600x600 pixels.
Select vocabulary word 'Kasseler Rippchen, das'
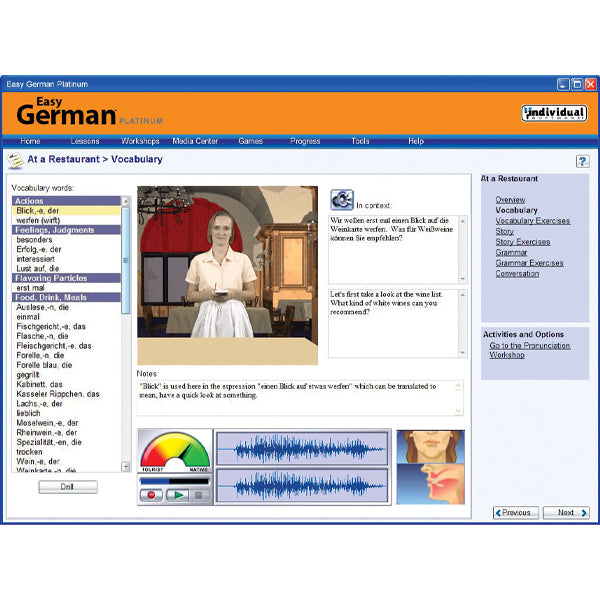[66, 394]
